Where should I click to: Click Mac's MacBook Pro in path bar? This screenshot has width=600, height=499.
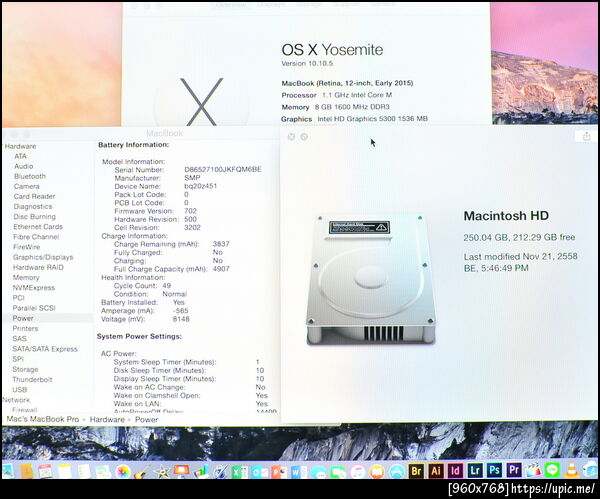coord(43,419)
